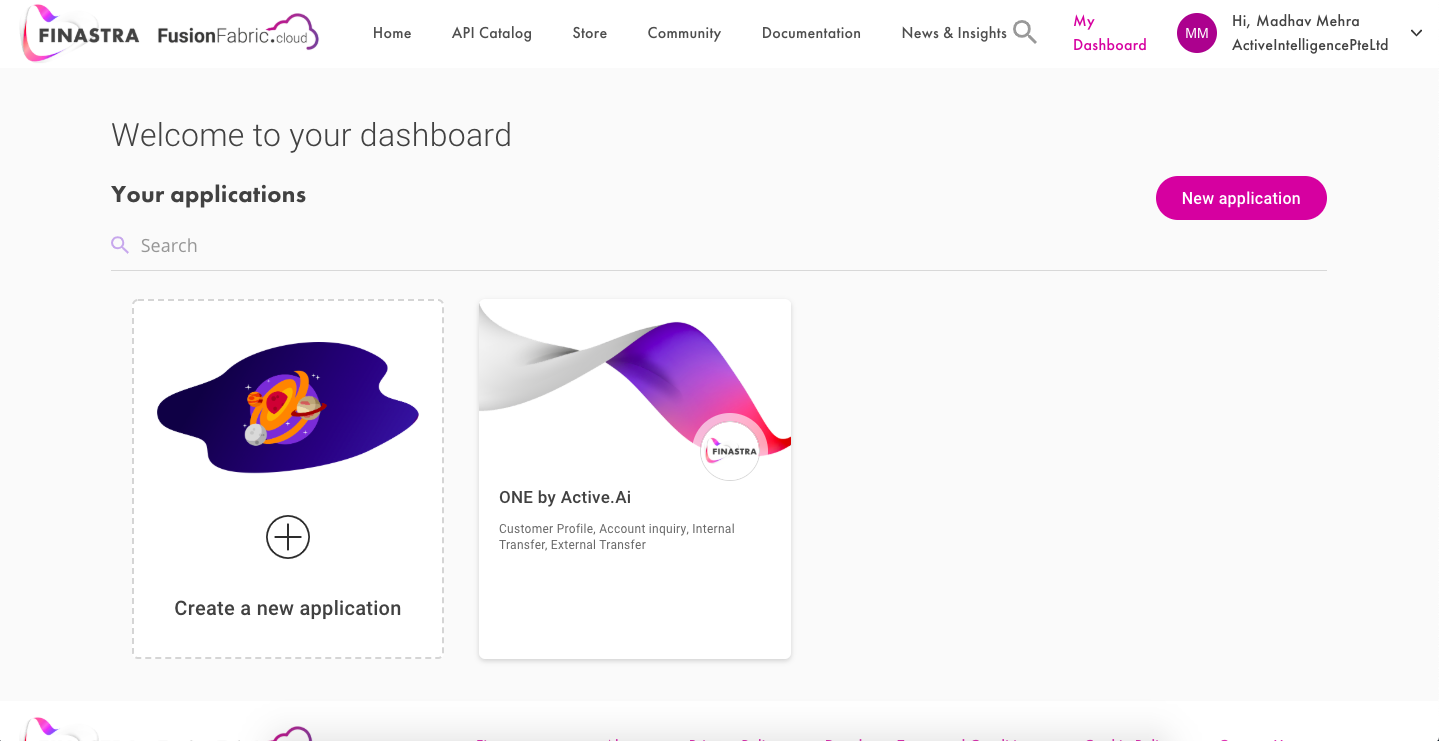1439x741 pixels.
Task: Open the API Catalog menu
Action: (x=492, y=33)
